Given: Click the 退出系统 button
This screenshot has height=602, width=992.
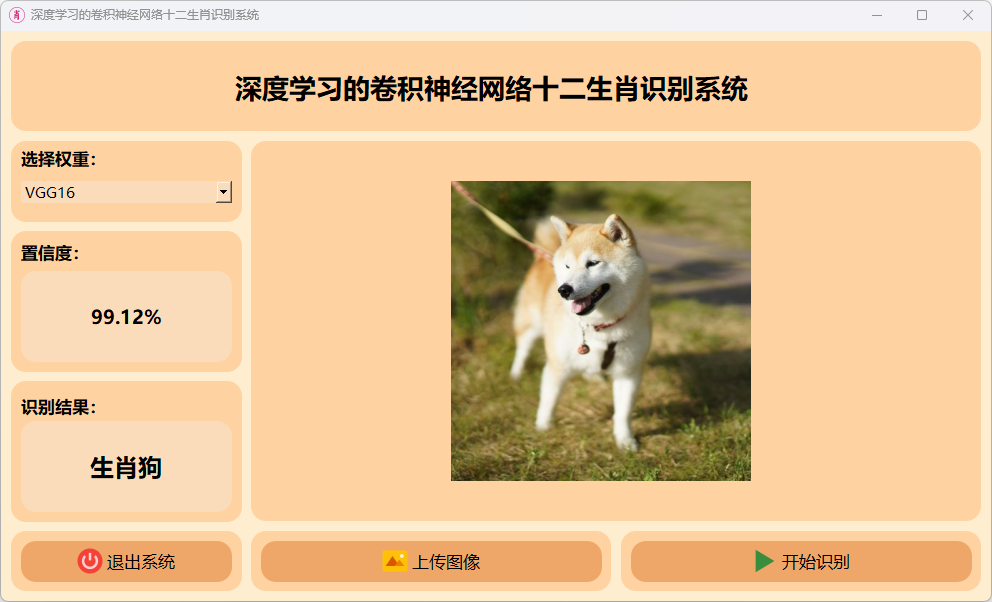Looking at the screenshot, I should [x=127, y=561].
